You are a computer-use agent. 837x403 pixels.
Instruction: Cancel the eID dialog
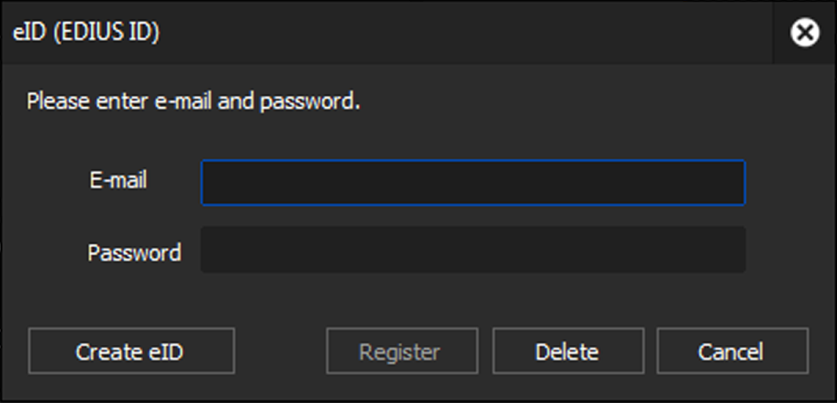pos(731,351)
